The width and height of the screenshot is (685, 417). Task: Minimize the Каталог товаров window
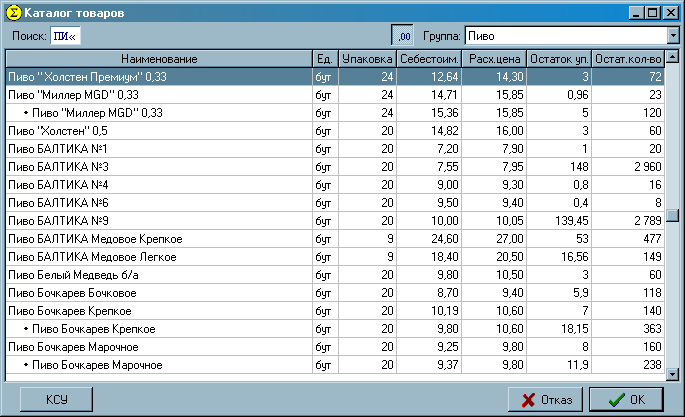click(637, 13)
